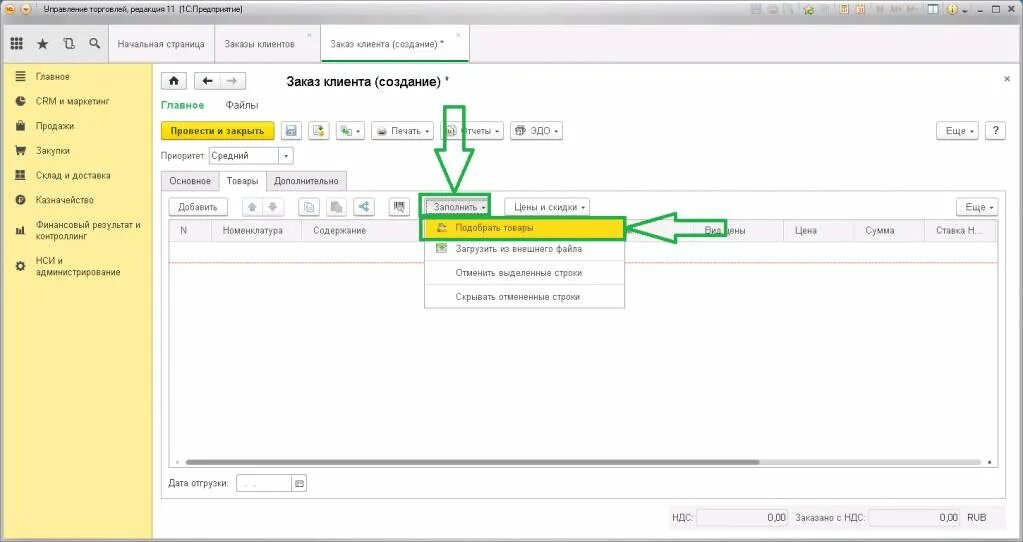
Task: Expand the Приоритет dropdown arrow
Action: pyautogui.click(x=286, y=156)
